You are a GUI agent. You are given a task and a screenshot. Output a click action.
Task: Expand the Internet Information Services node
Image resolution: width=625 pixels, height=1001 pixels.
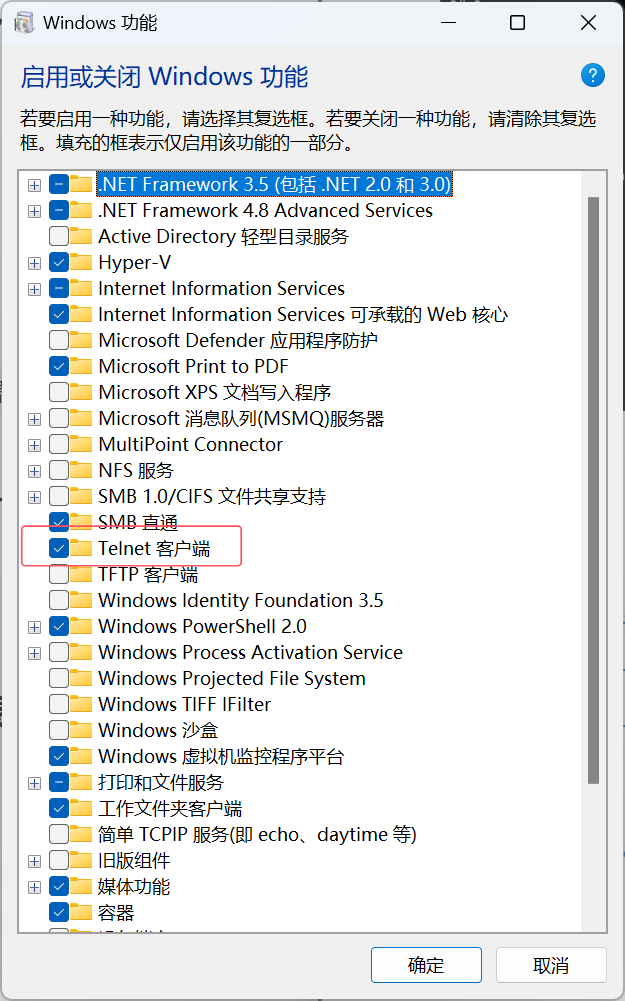pyautogui.click(x=35, y=289)
